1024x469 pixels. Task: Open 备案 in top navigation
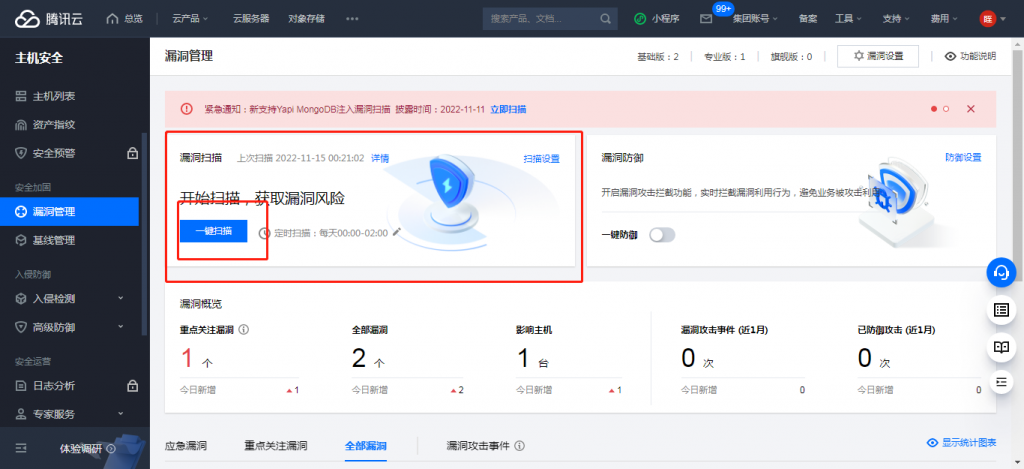coord(808,18)
